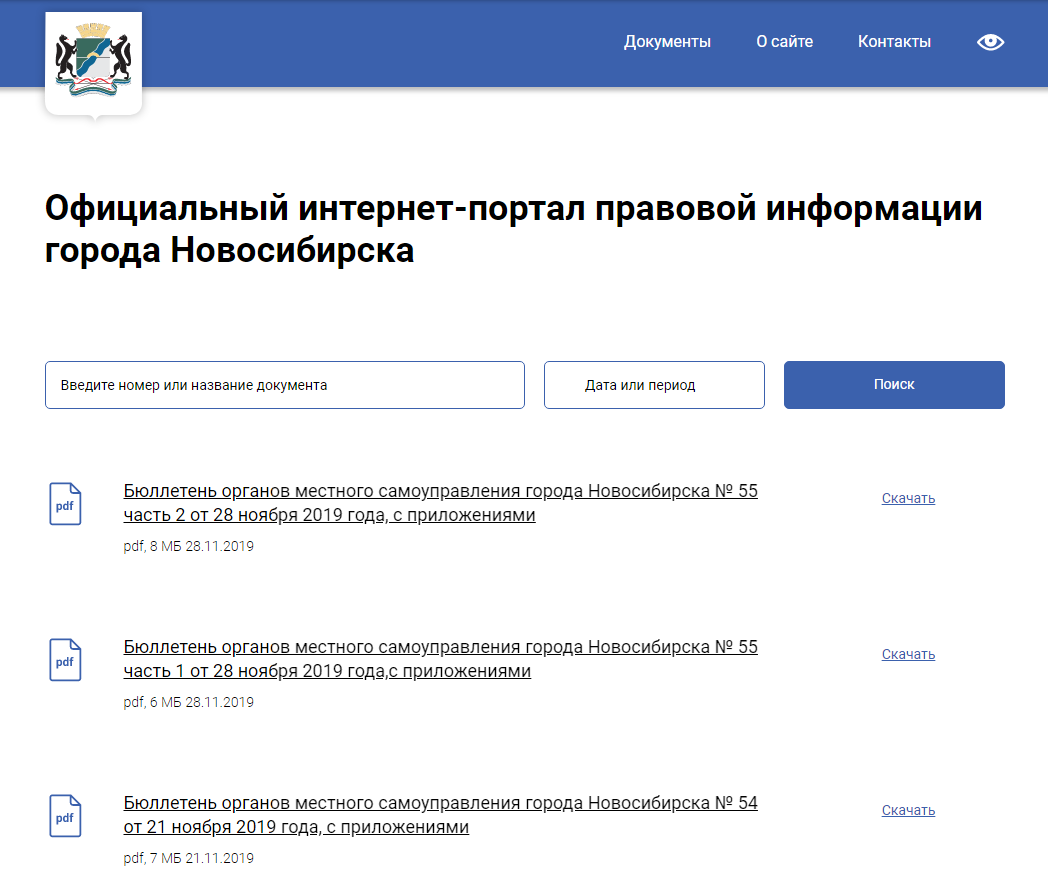Download bulletin № 55 часть 2 via Скачать

coord(908,498)
